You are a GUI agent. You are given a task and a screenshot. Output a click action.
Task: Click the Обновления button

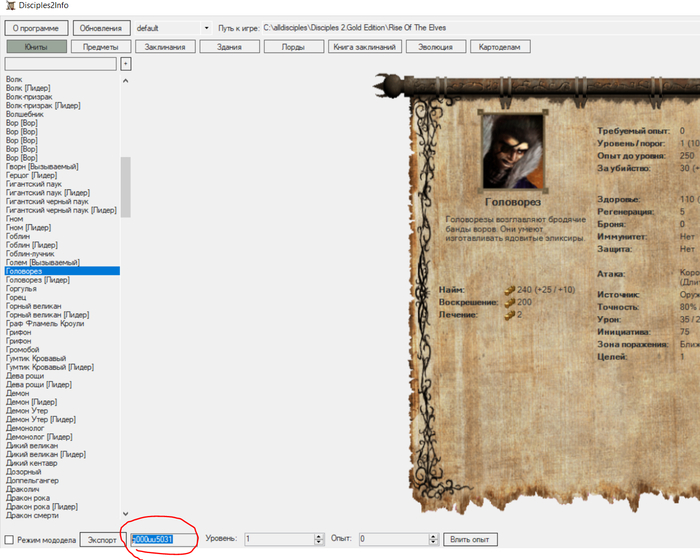point(101,28)
